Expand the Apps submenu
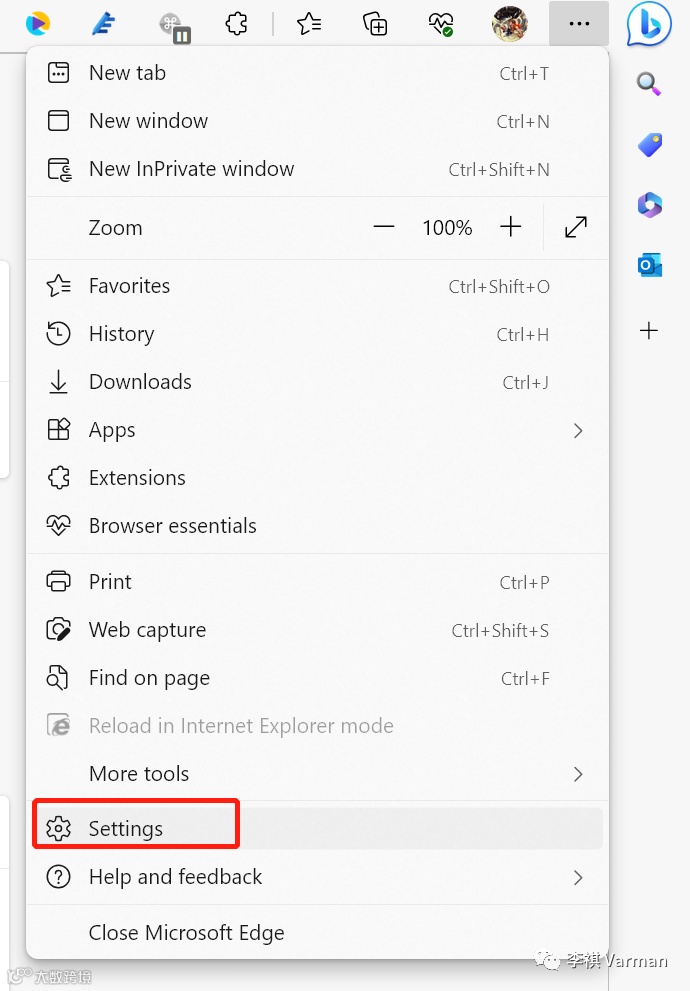 click(x=317, y=430)
